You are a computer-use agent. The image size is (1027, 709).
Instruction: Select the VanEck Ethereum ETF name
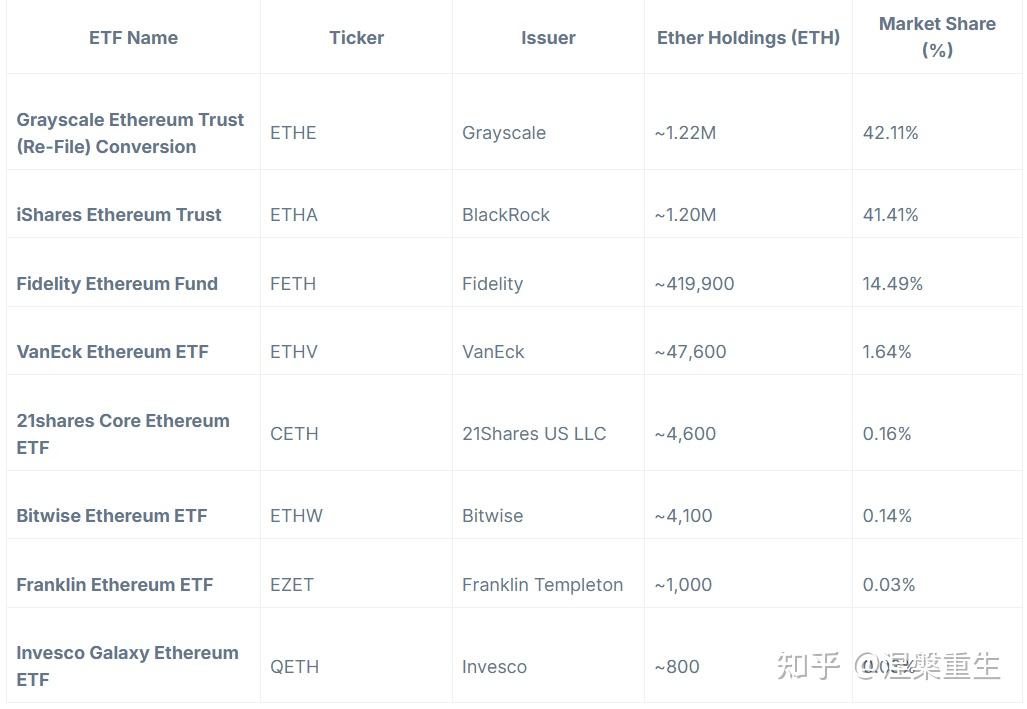[x=113, y=352]
